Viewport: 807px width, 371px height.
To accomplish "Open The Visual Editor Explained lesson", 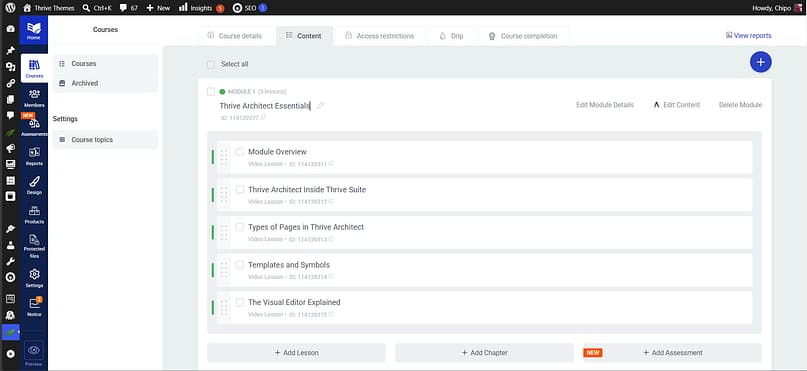I will click(294, 302).
